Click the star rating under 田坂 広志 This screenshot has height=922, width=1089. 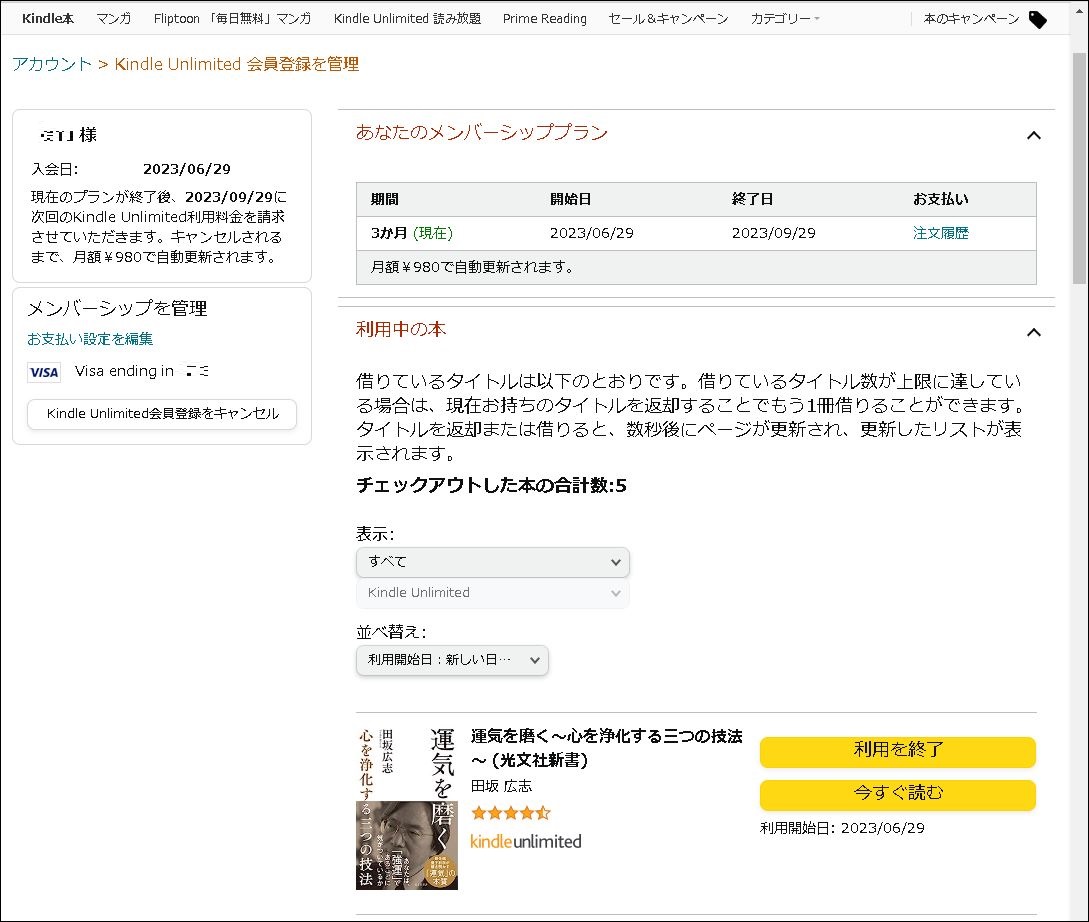pyautogui.click(x=510, y=812)
